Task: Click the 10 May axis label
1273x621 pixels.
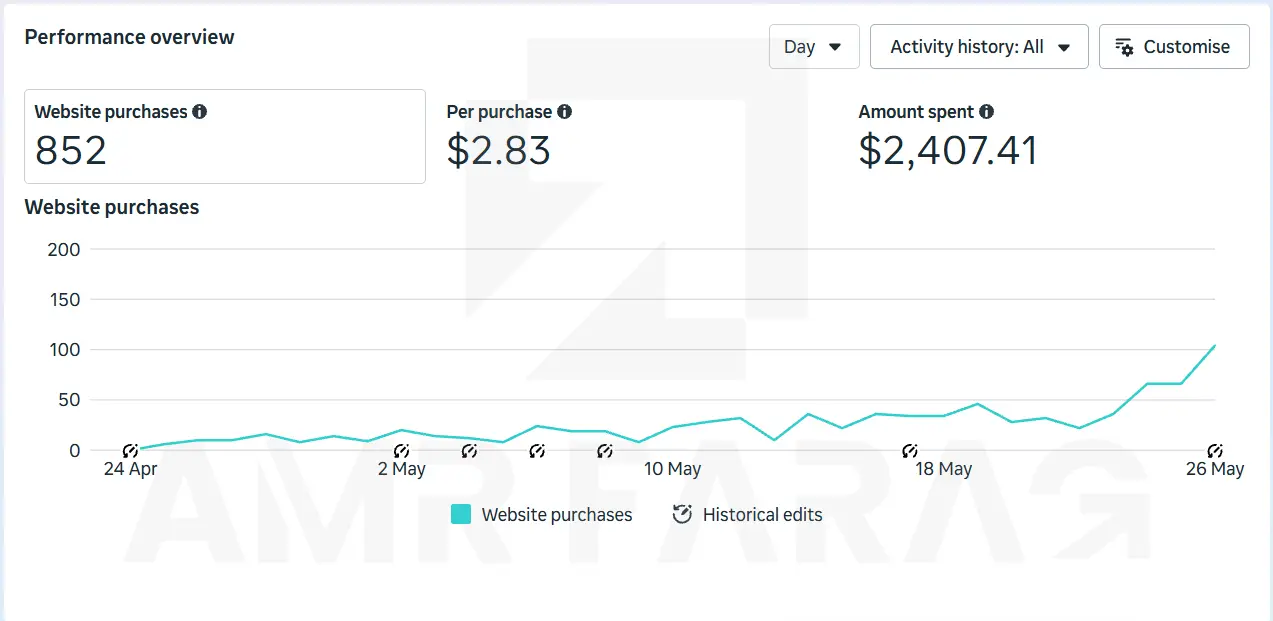Action: point(672,469)
